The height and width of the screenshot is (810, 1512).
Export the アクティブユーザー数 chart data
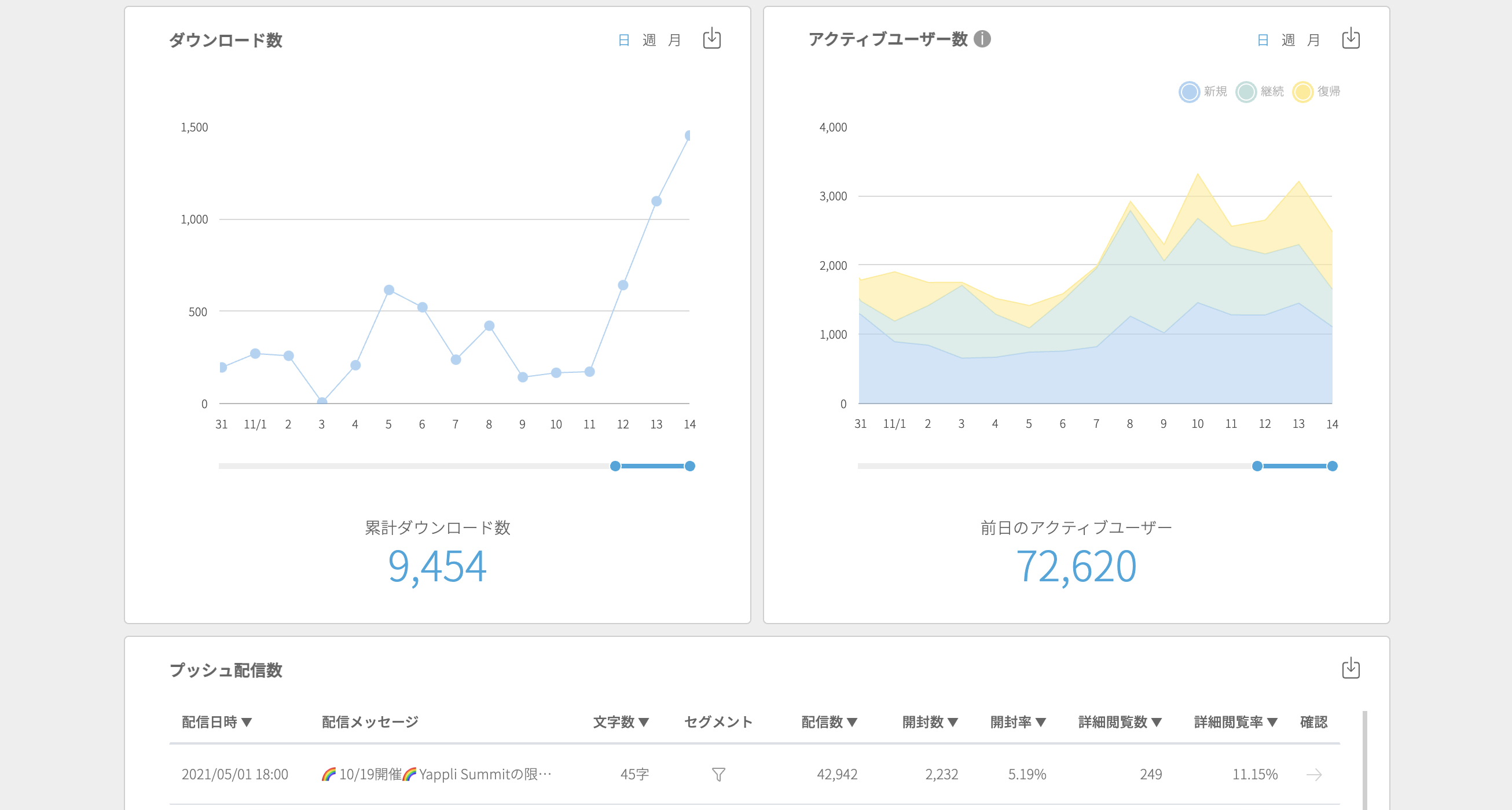point(1350,38)
